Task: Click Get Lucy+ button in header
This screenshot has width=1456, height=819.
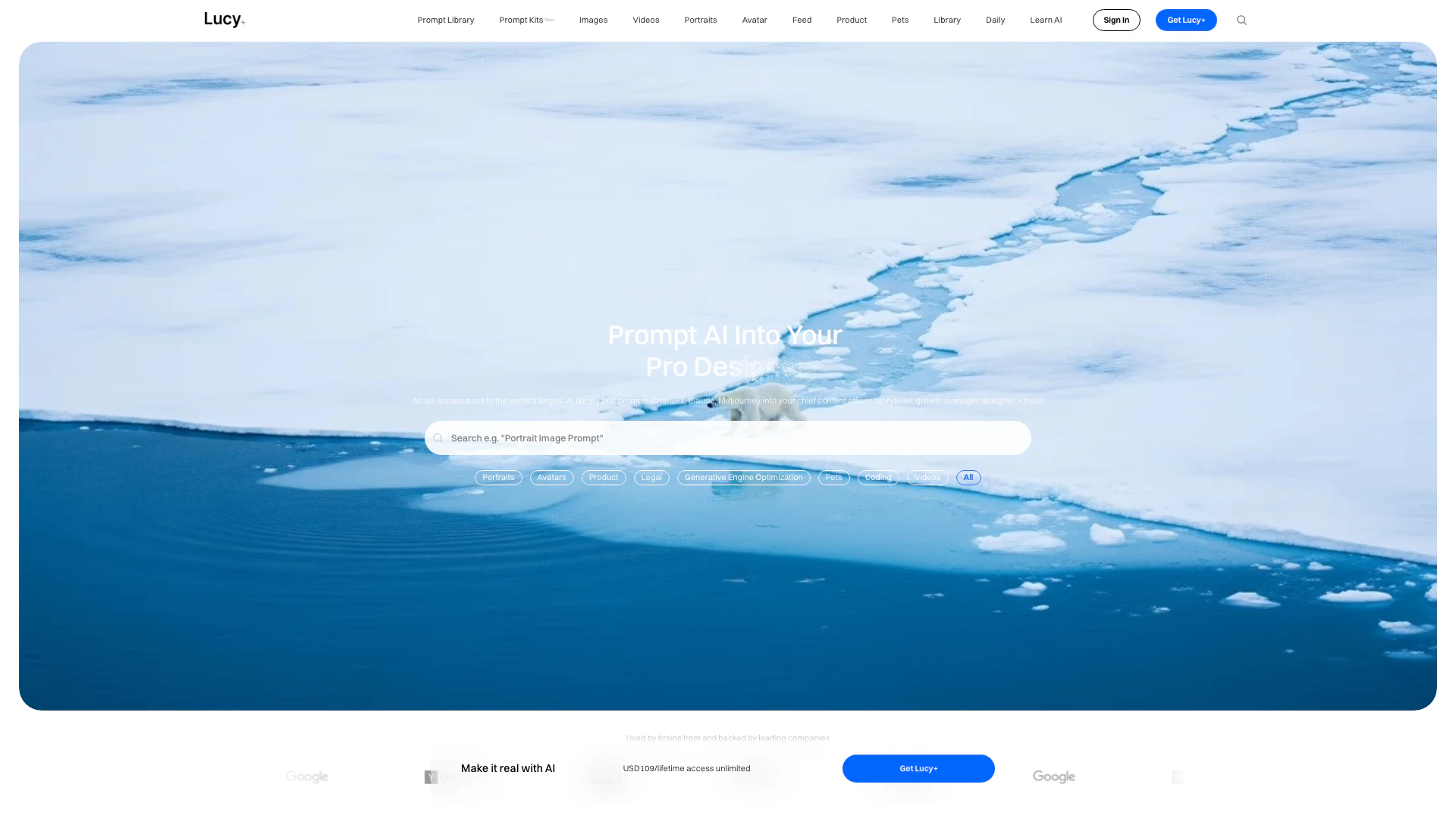Action: pos(1186,20)
